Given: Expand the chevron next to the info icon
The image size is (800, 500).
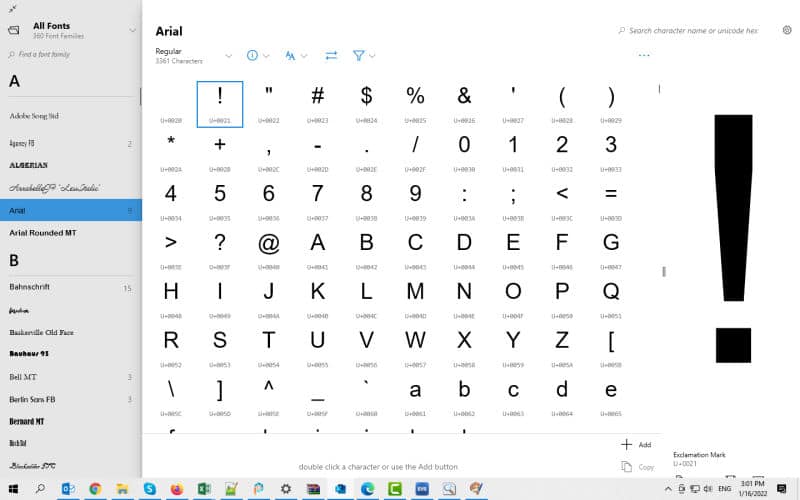Looking at the screenshot, I should pyautogui.click(x=266, y=56).
